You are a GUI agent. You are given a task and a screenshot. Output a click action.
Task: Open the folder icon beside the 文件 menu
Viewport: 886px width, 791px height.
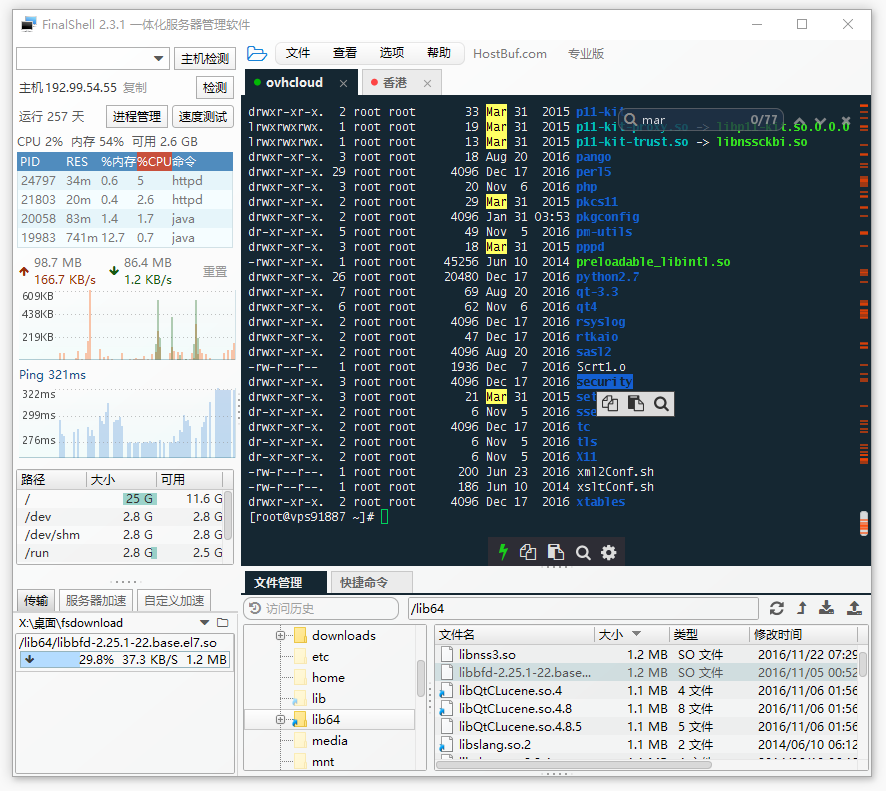pyautogui.click(x=257, y=54)
